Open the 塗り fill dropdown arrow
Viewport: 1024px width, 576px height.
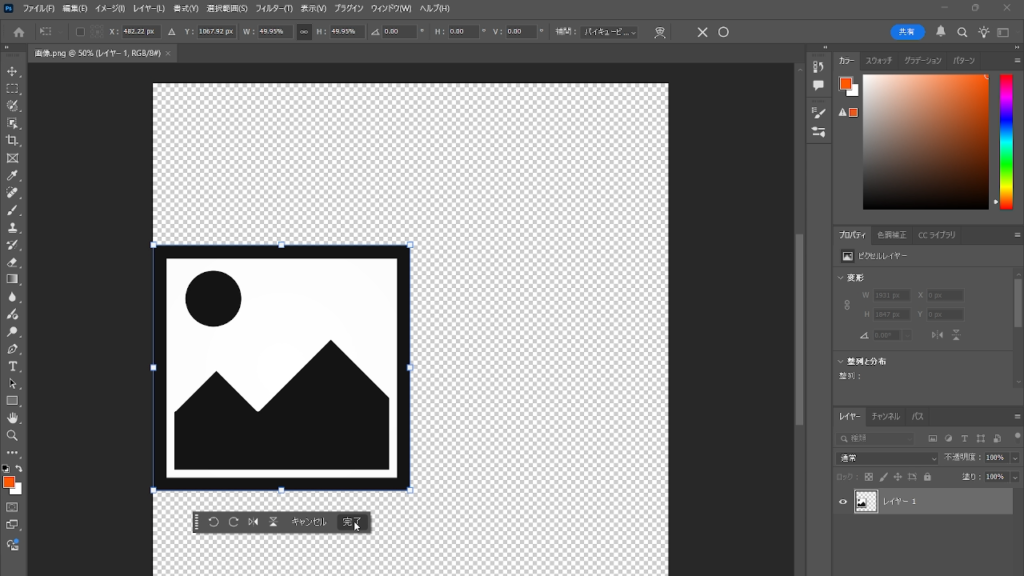[1015, 477]
